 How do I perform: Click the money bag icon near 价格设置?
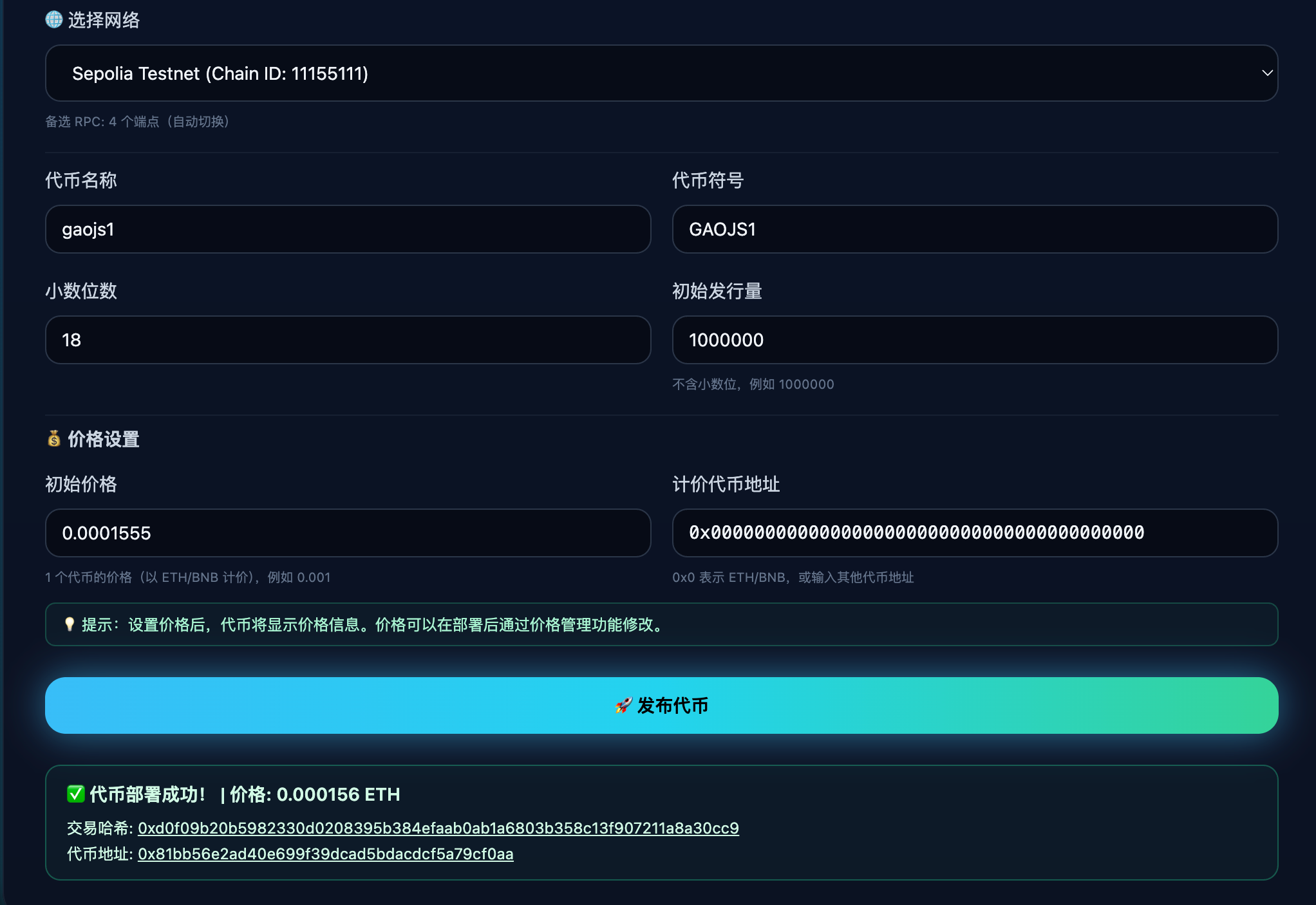54,439
